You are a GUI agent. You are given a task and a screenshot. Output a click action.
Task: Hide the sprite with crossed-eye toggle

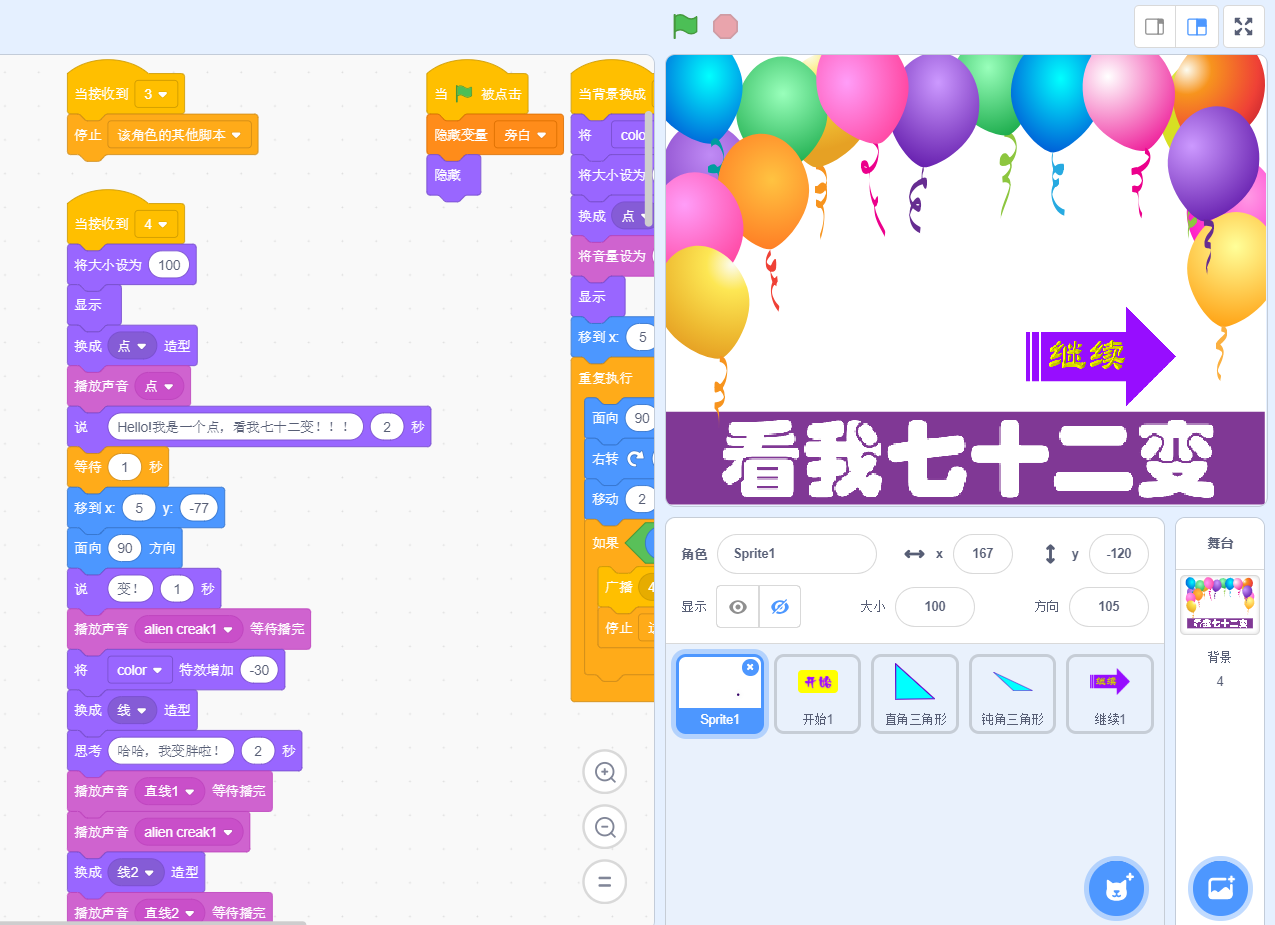tap(780, 607)
